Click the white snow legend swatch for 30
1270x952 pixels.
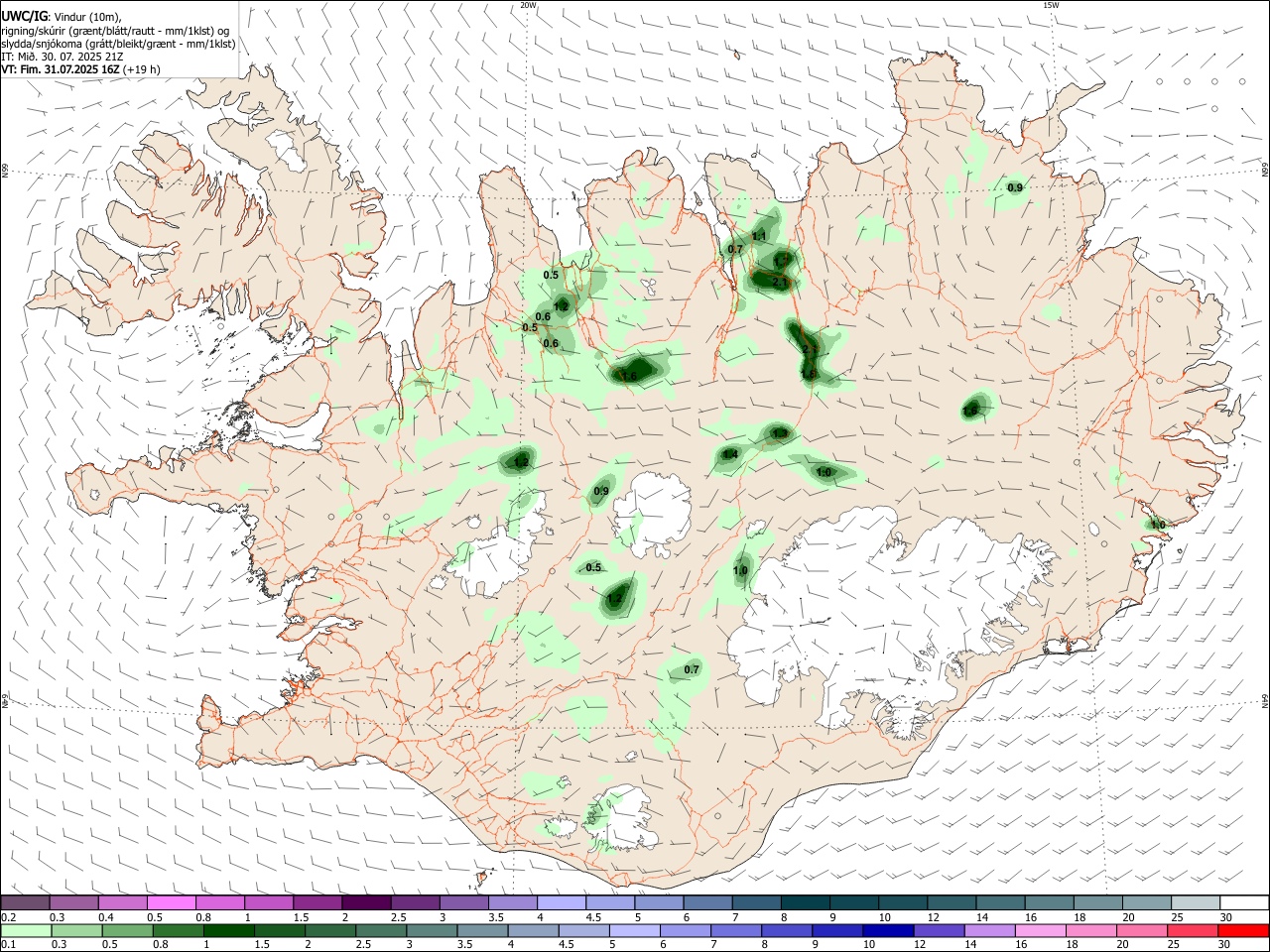click(x=1244, y=902)
